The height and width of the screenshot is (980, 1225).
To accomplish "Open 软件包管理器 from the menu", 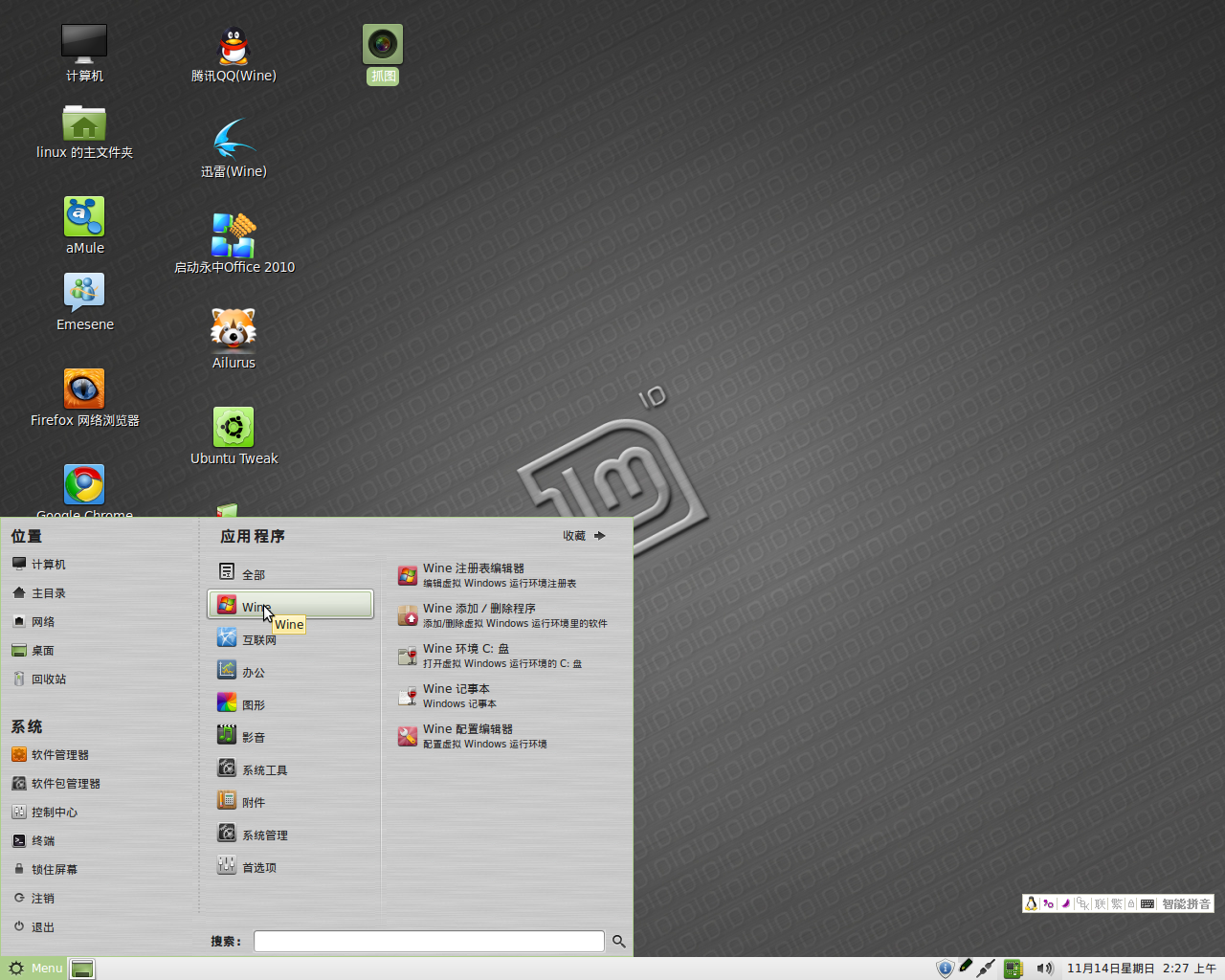I will (x=56, y=784).
